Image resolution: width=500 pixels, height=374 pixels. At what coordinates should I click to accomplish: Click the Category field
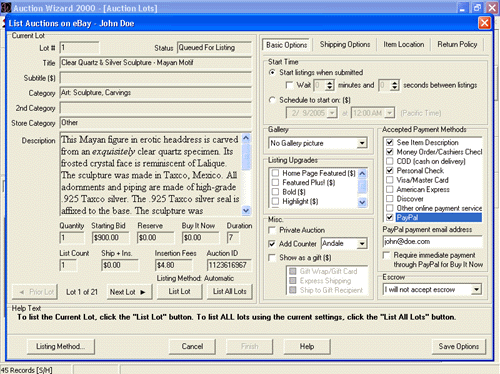(156, 93)
